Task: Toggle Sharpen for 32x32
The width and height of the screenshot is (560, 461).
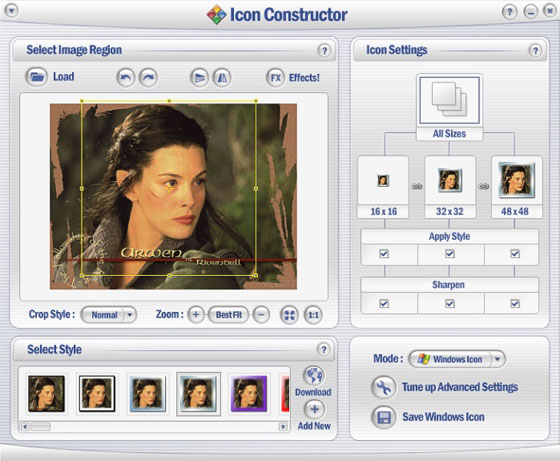Action: pos(450,304)
